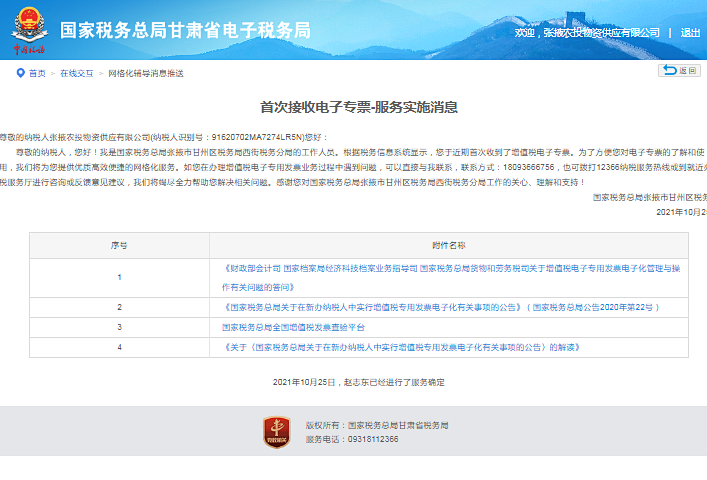Click row number 1 cell
Viewport: 707px width, 480px height.
[x=119, y=278]
